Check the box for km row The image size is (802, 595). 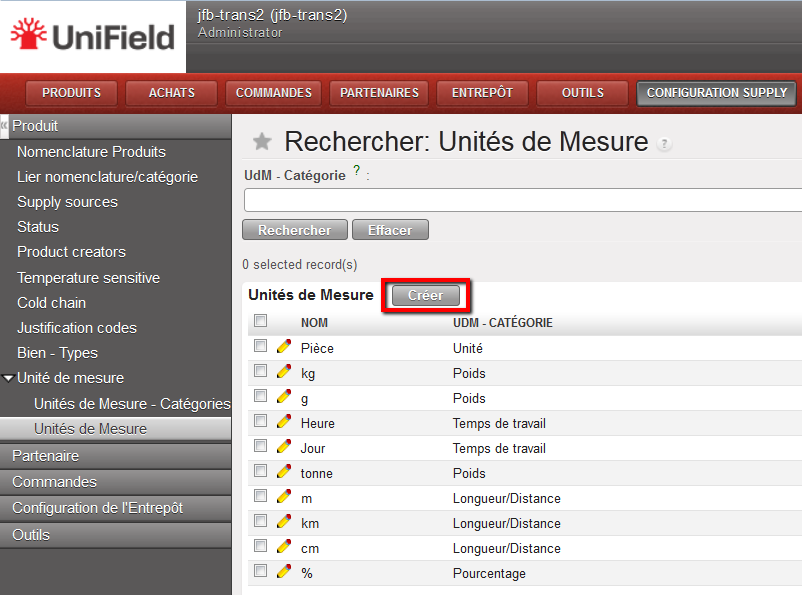[x=261, y=521]
